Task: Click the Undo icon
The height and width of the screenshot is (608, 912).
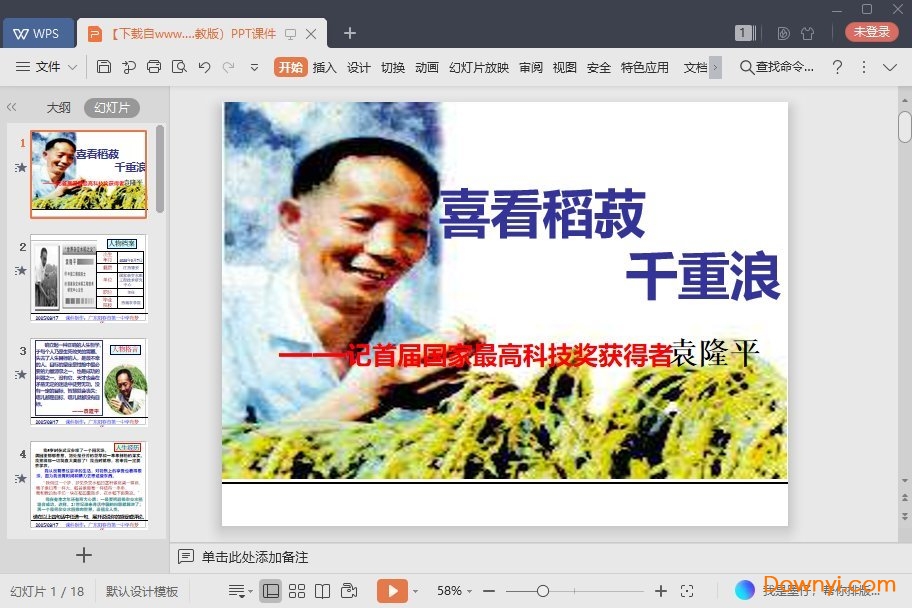Action: click(205, 67)
